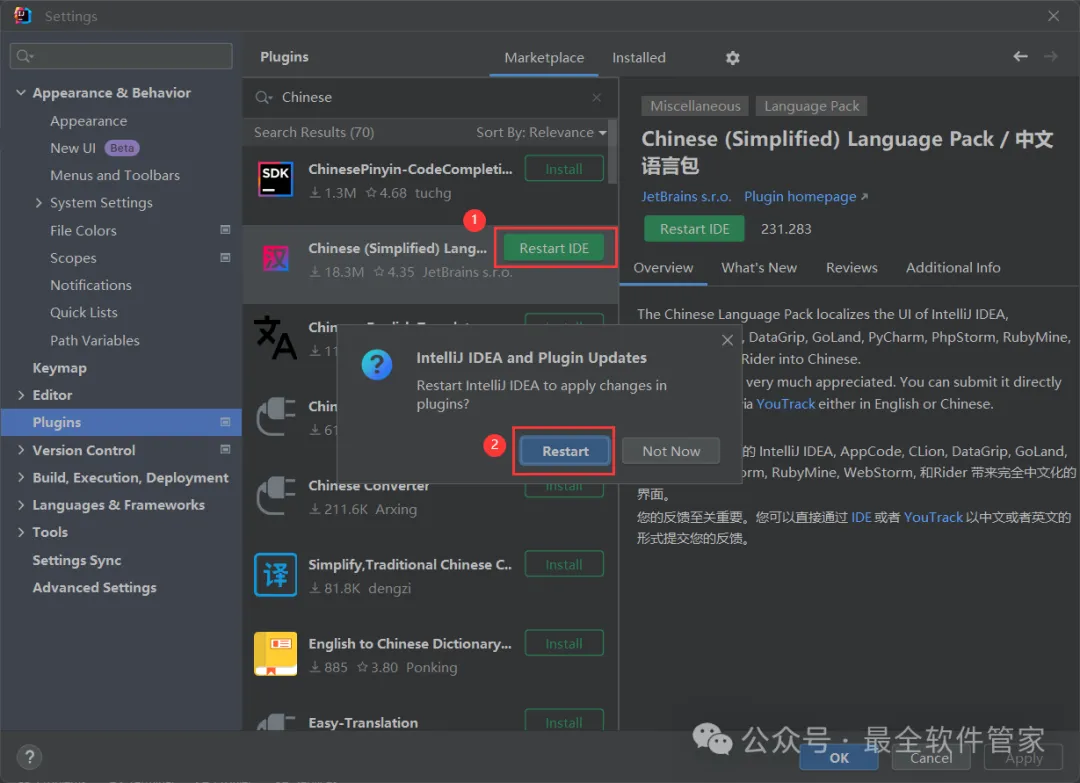
Task: Click the Simplify Traditional Chinese plugin icon
Action: pos(276,574)
